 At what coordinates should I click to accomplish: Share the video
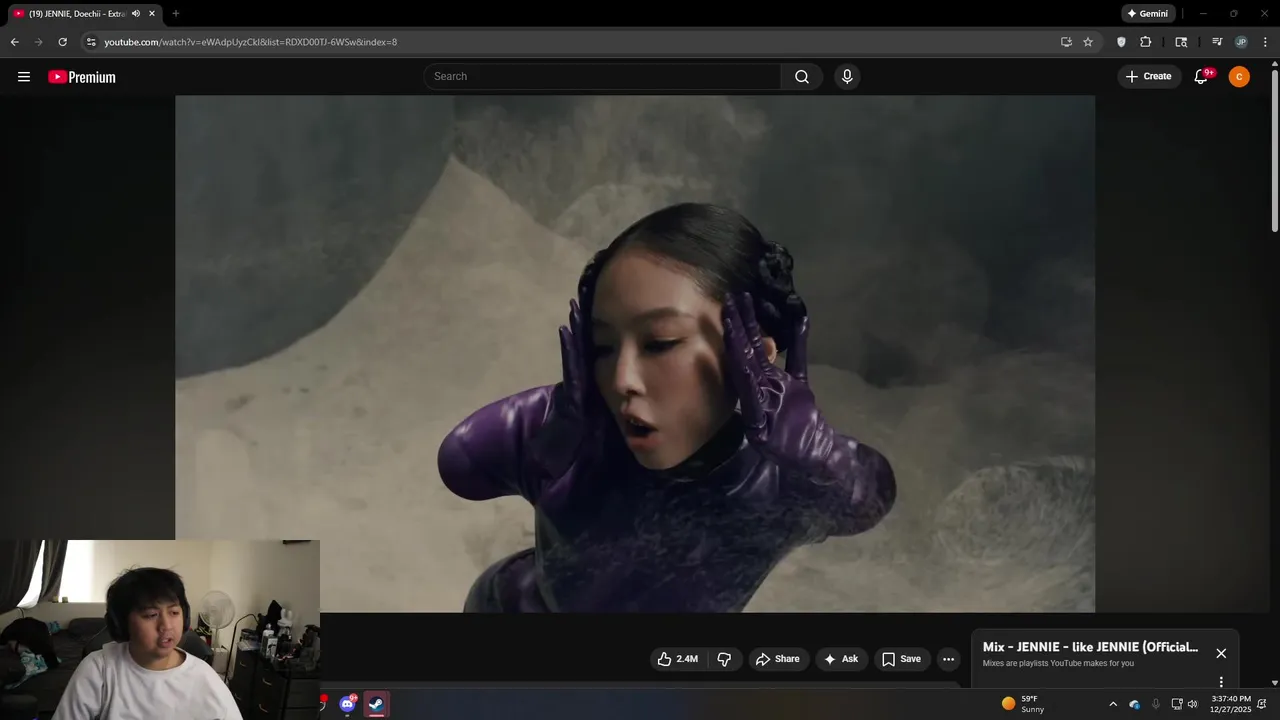pyautogui.click(x=777, y=659)
